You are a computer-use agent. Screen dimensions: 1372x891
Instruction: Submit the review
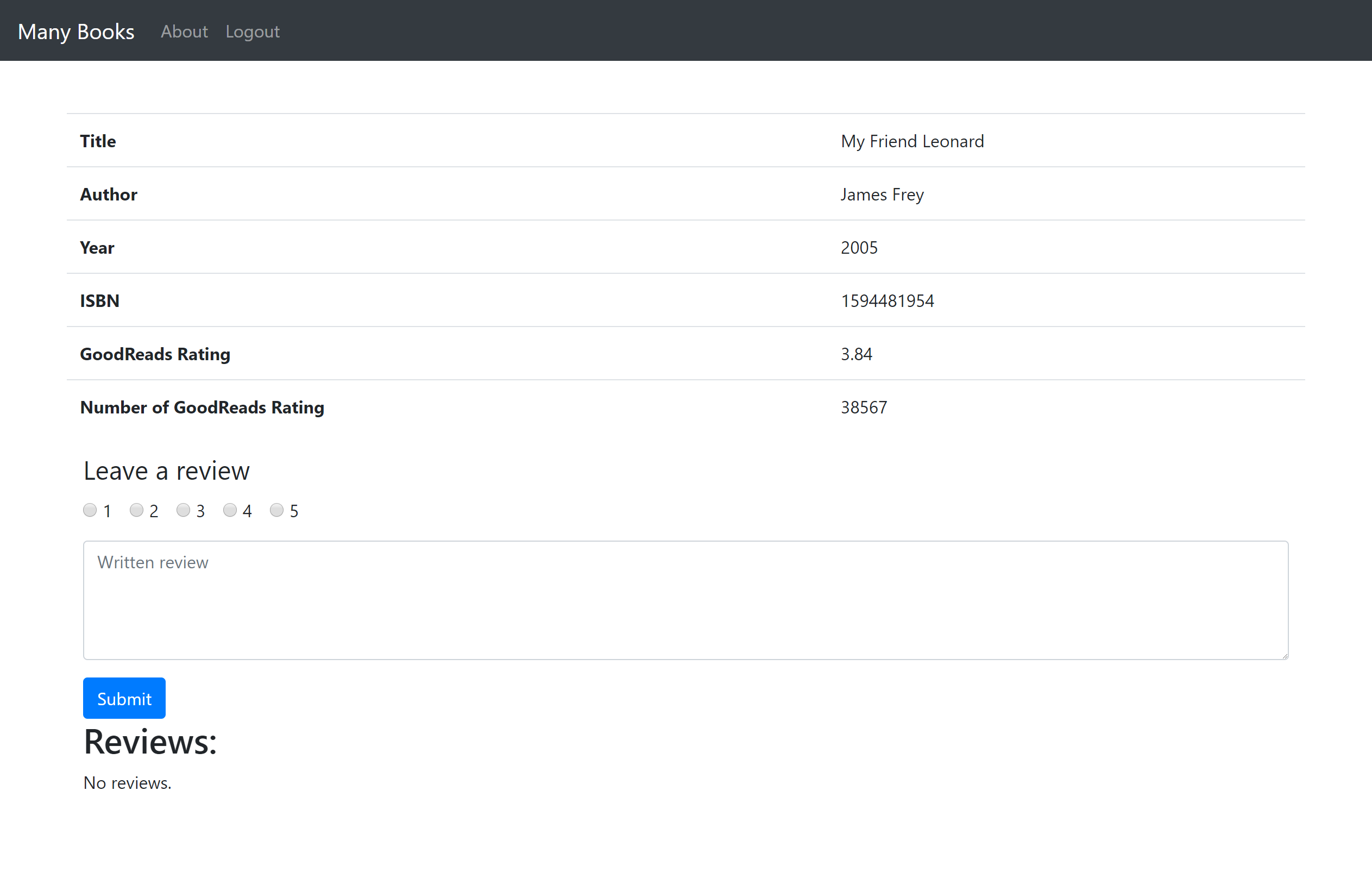[124, 698]
